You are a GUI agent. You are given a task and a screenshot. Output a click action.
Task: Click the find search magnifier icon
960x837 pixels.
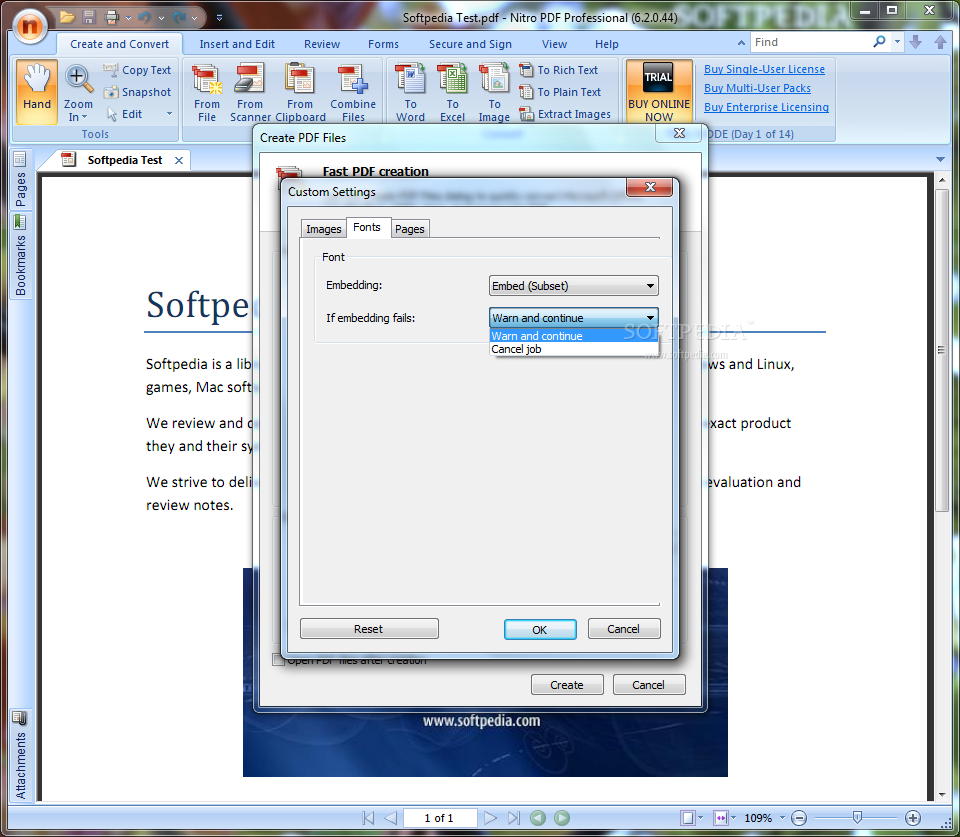coord(879,42)
